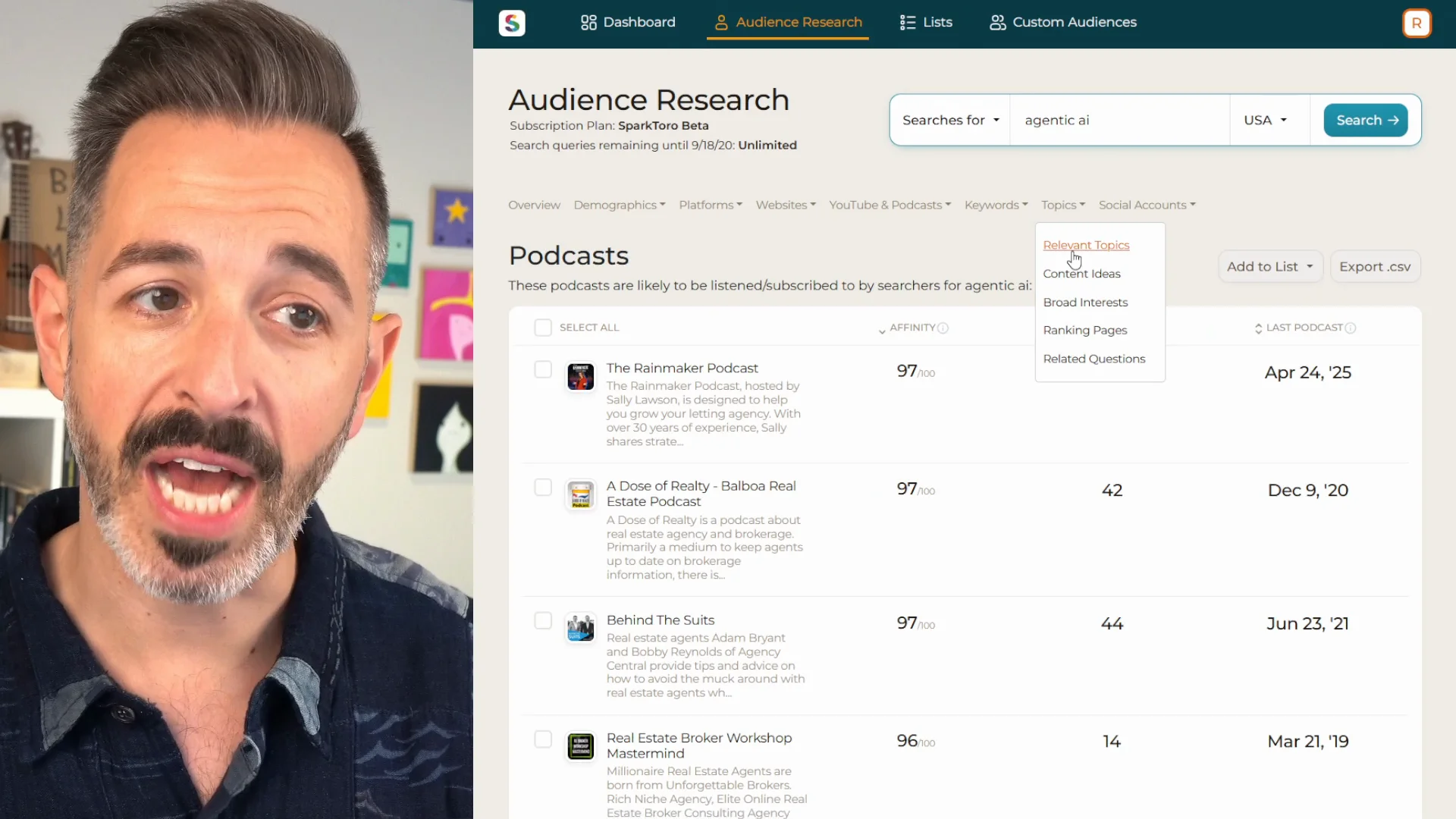1456x819 pixels.
Task: Check Behind The Suits checkbox
Action: [543, 620]
